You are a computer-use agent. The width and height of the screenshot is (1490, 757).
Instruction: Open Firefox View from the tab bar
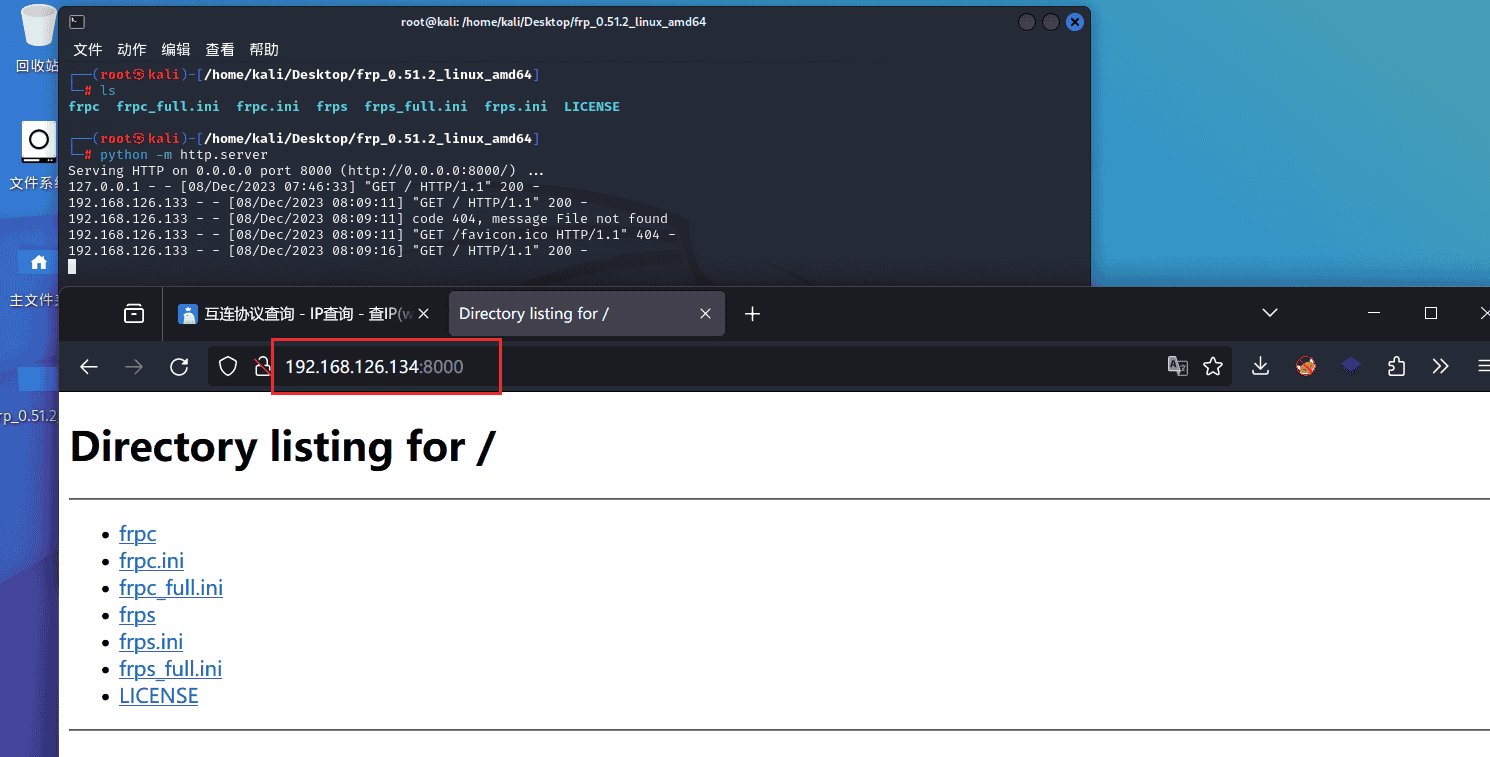133,314
